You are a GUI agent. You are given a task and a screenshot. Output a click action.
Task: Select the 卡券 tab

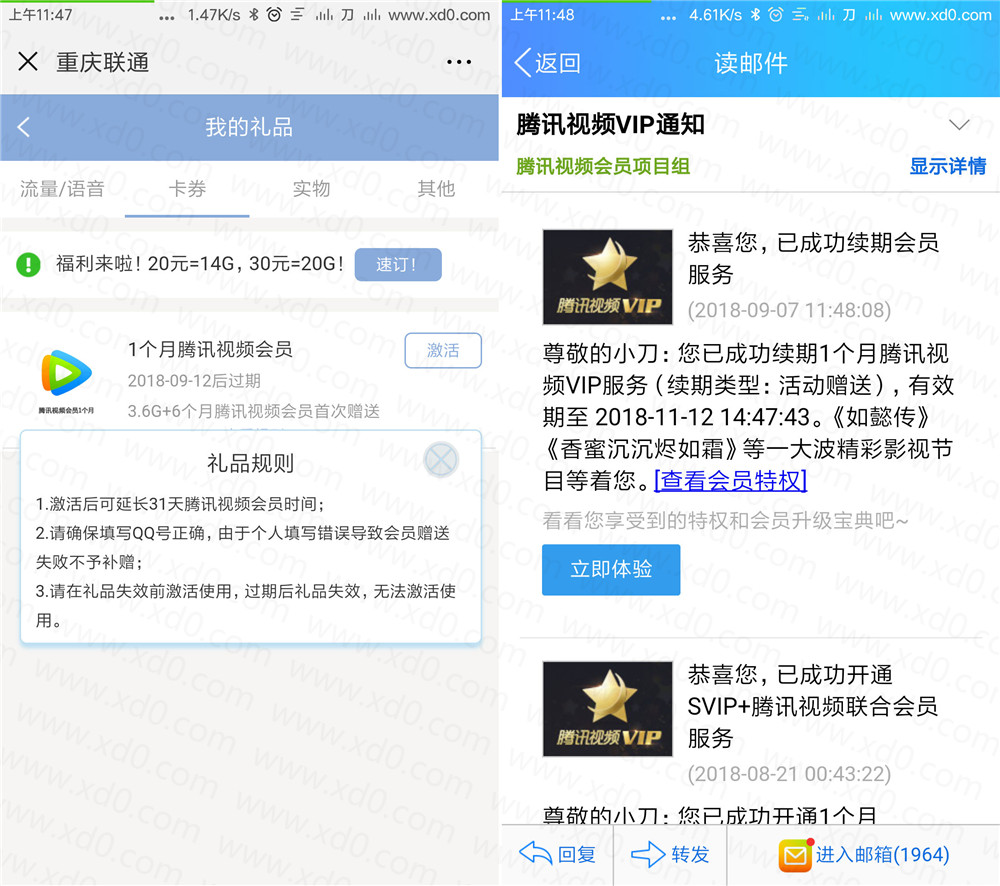187,188
